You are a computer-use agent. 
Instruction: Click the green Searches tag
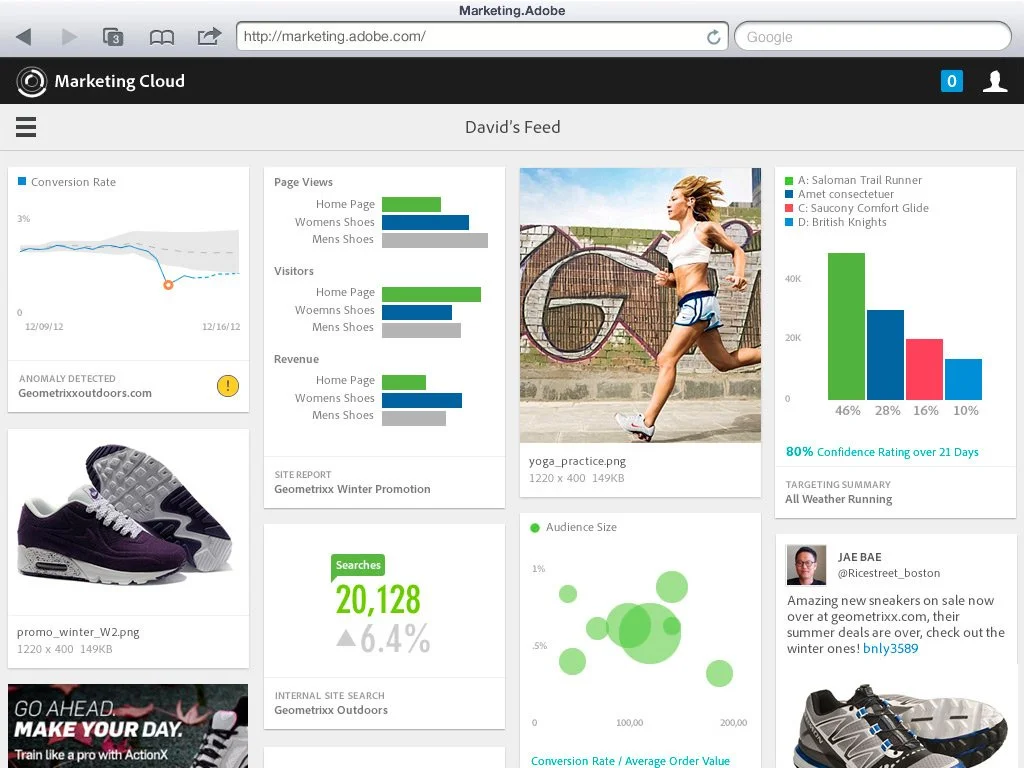click(358, 566)
